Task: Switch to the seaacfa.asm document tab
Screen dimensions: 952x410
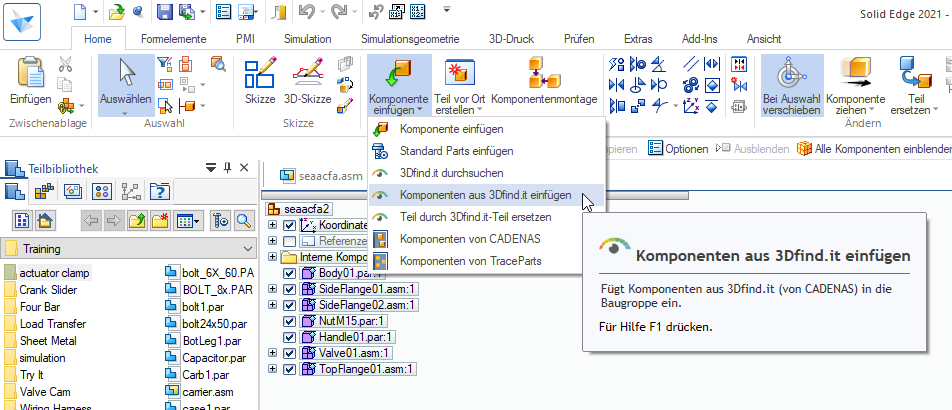Action: click(x=321, y=176)
